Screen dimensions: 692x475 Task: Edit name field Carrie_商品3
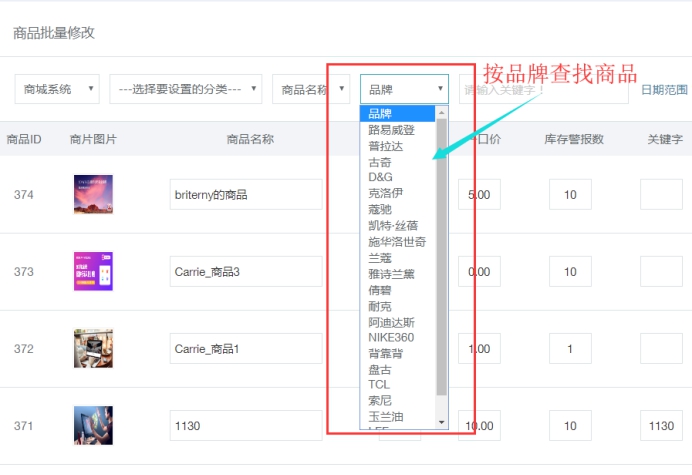point(246,271)
